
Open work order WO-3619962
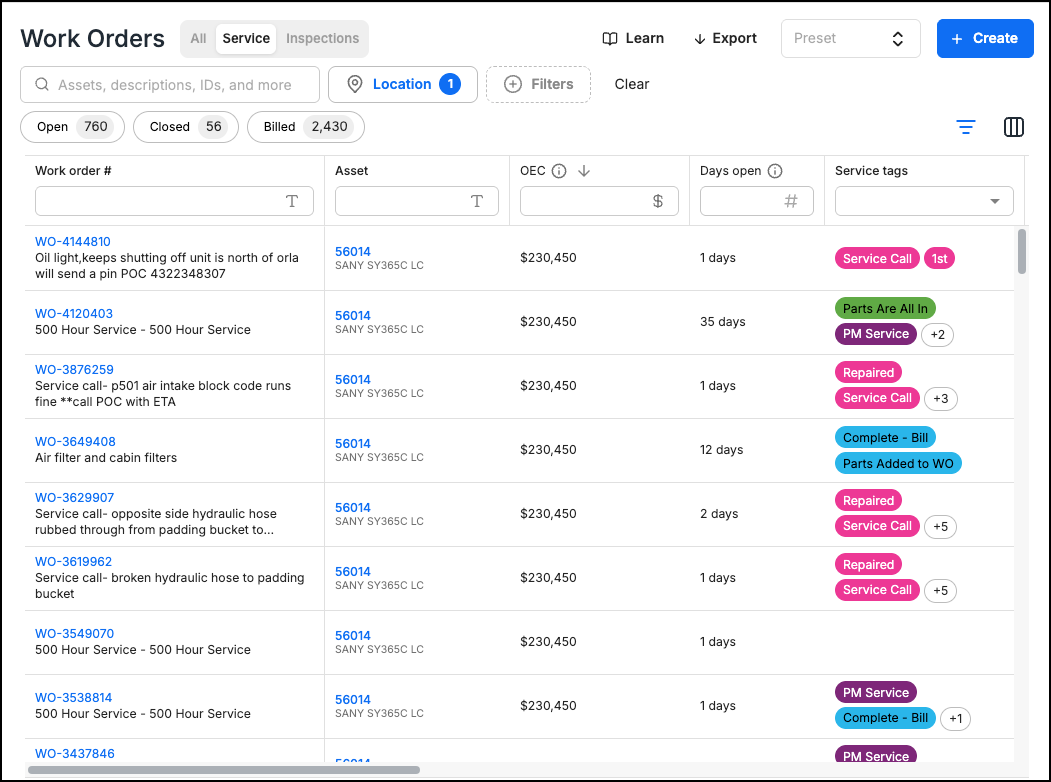point(73,562)
